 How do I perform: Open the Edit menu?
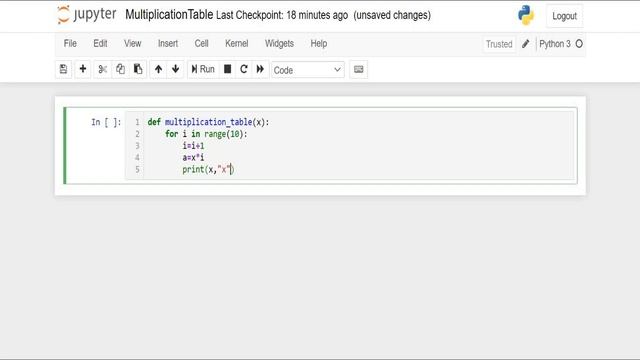(100, 43)
